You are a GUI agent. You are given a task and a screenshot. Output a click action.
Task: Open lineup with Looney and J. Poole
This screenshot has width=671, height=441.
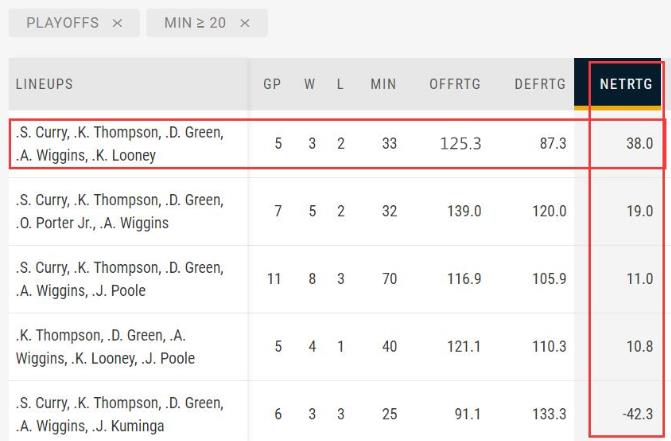click(x=105, y=346)
